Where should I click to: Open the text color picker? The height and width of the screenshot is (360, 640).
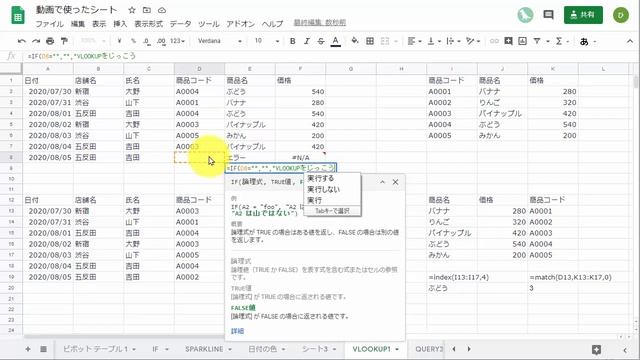[336, 41]
